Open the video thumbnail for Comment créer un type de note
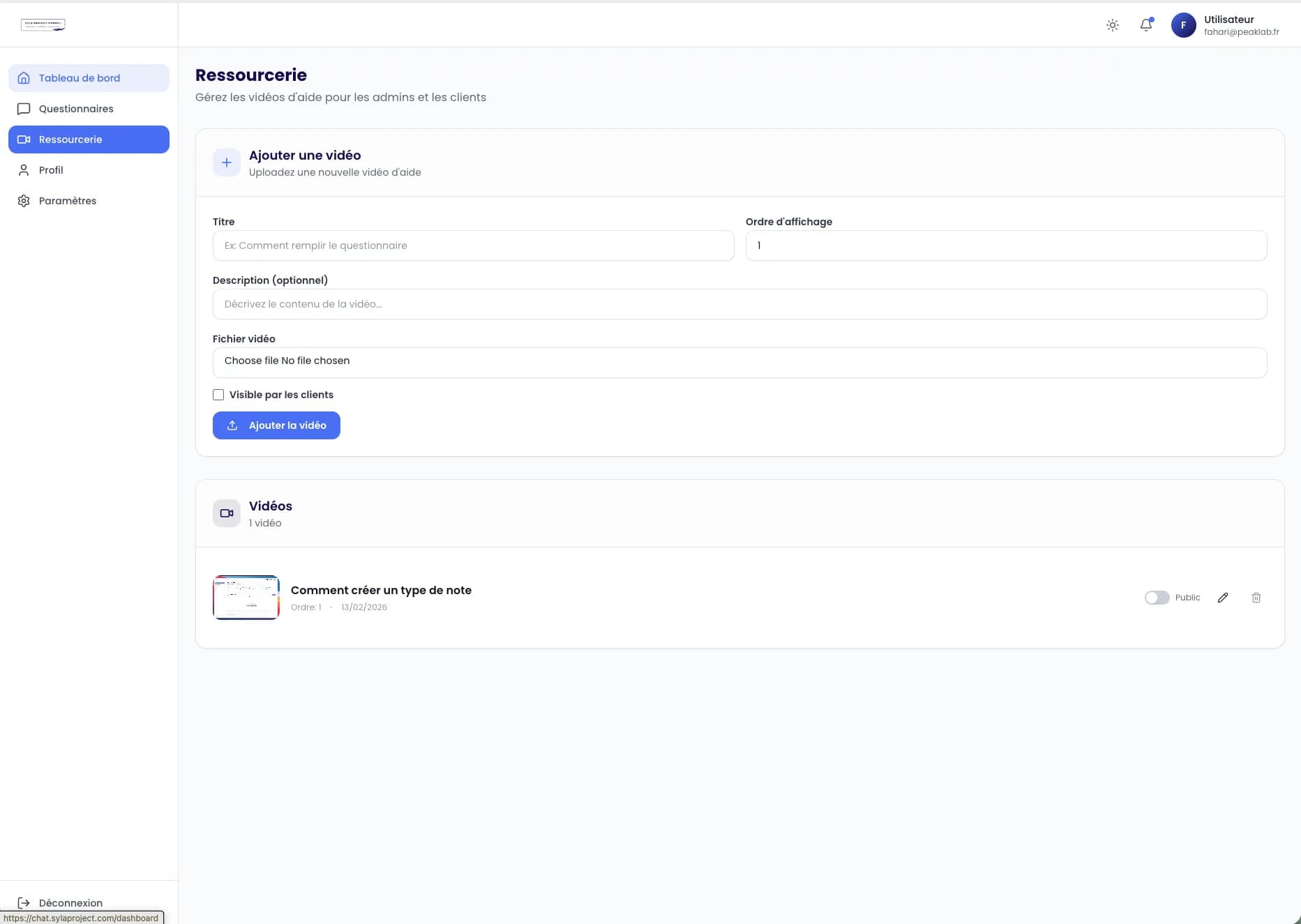This screenshot has height=924, width=1301. [246, 598]
